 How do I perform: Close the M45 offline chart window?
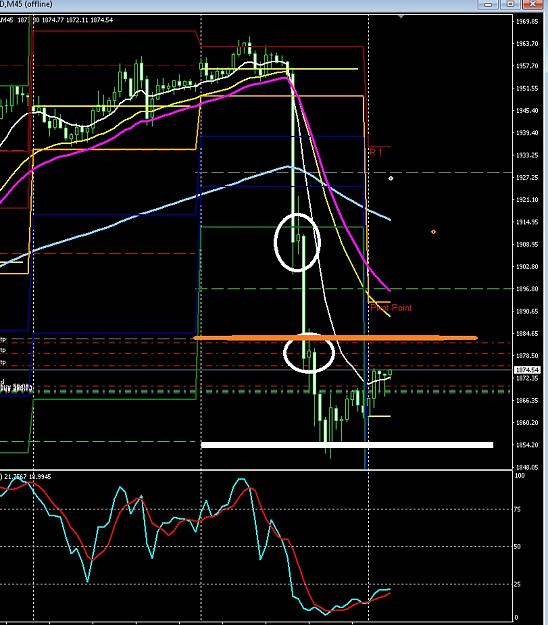pos(533,4)
